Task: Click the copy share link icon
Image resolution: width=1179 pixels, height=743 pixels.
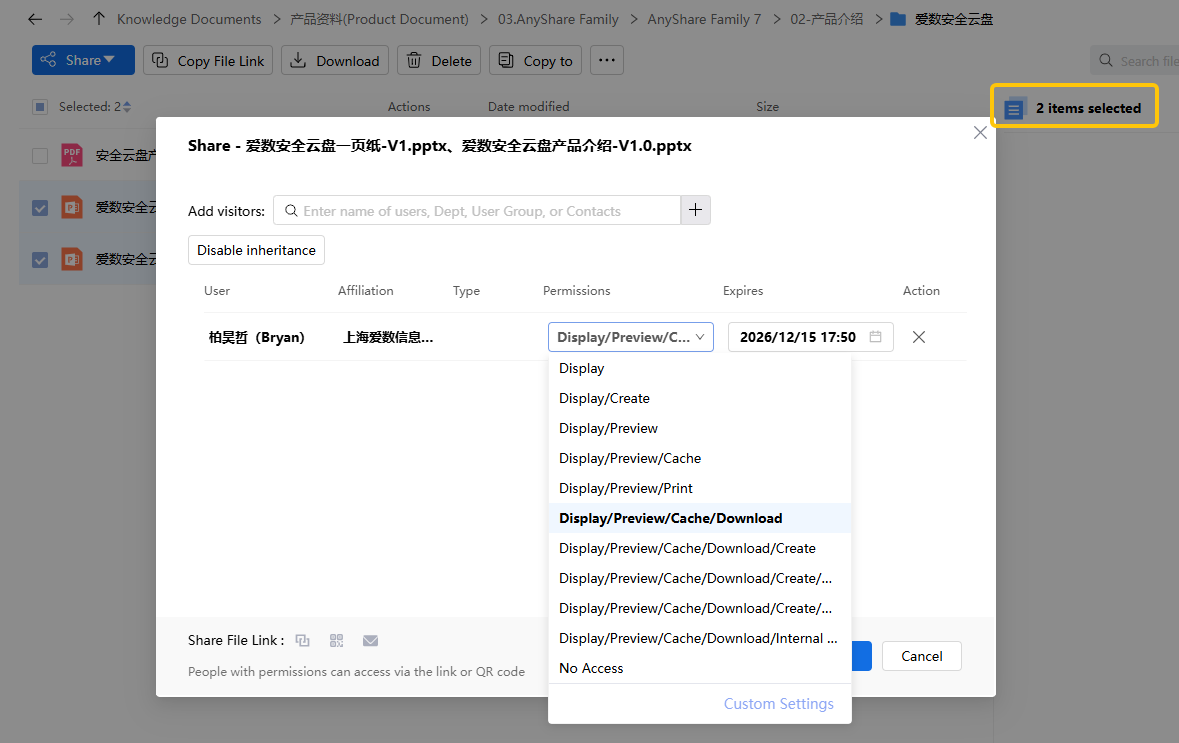Action: [x=303, y=640]
